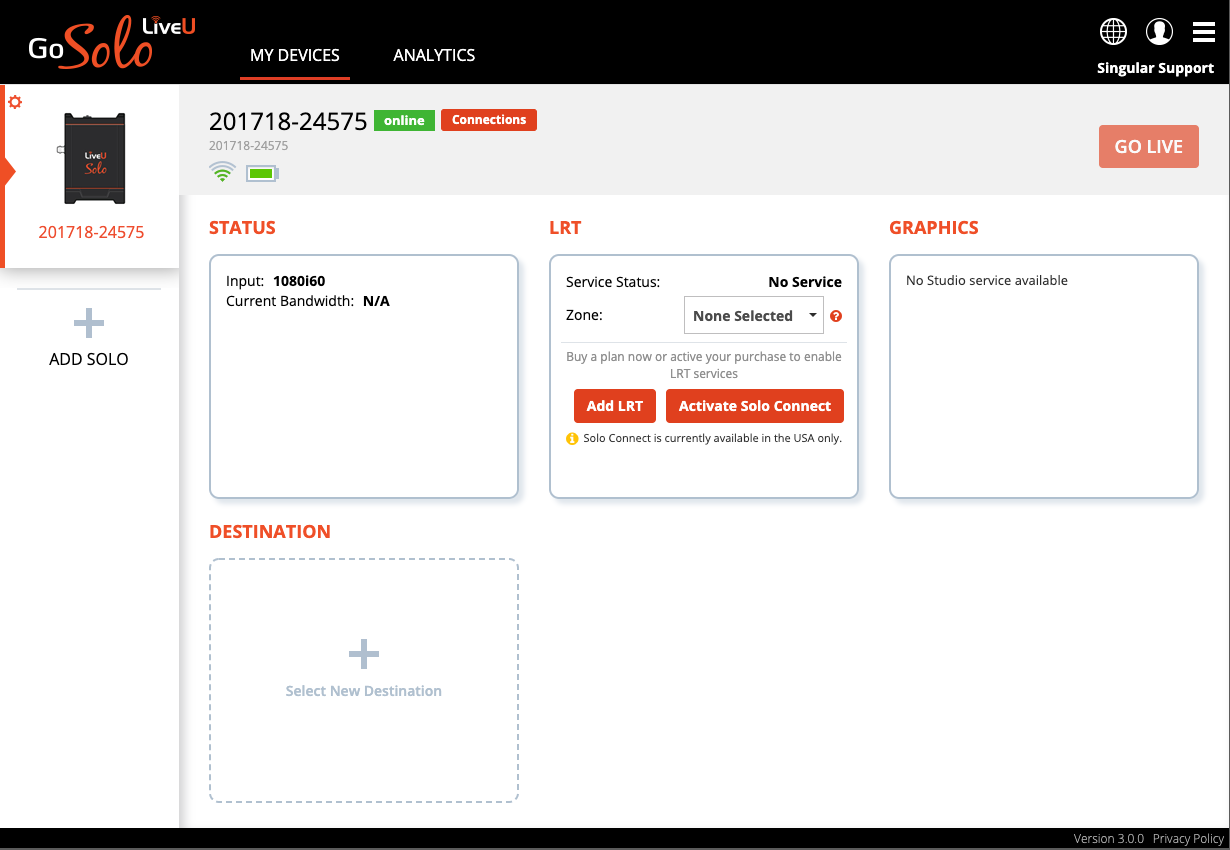Open the language globe icon
Image resolution: width=1230 pixels, height=850 pixels.
click(x=1113, y=32)
